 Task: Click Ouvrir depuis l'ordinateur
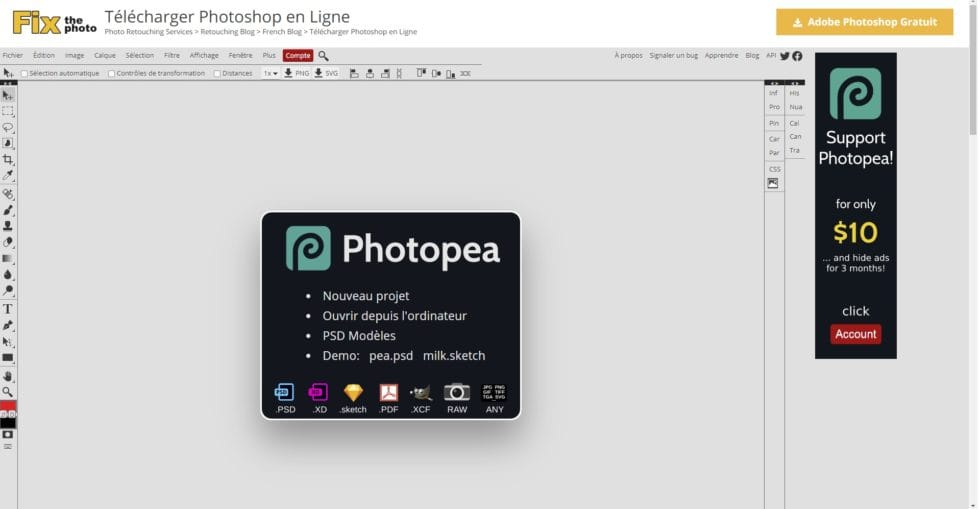tap(394, 316)
